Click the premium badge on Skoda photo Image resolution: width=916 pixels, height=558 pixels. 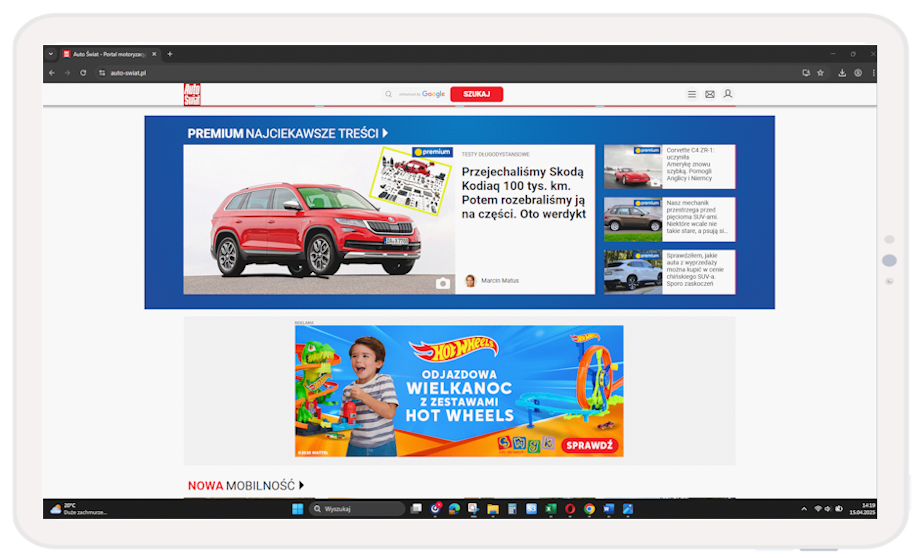[433, 152]
